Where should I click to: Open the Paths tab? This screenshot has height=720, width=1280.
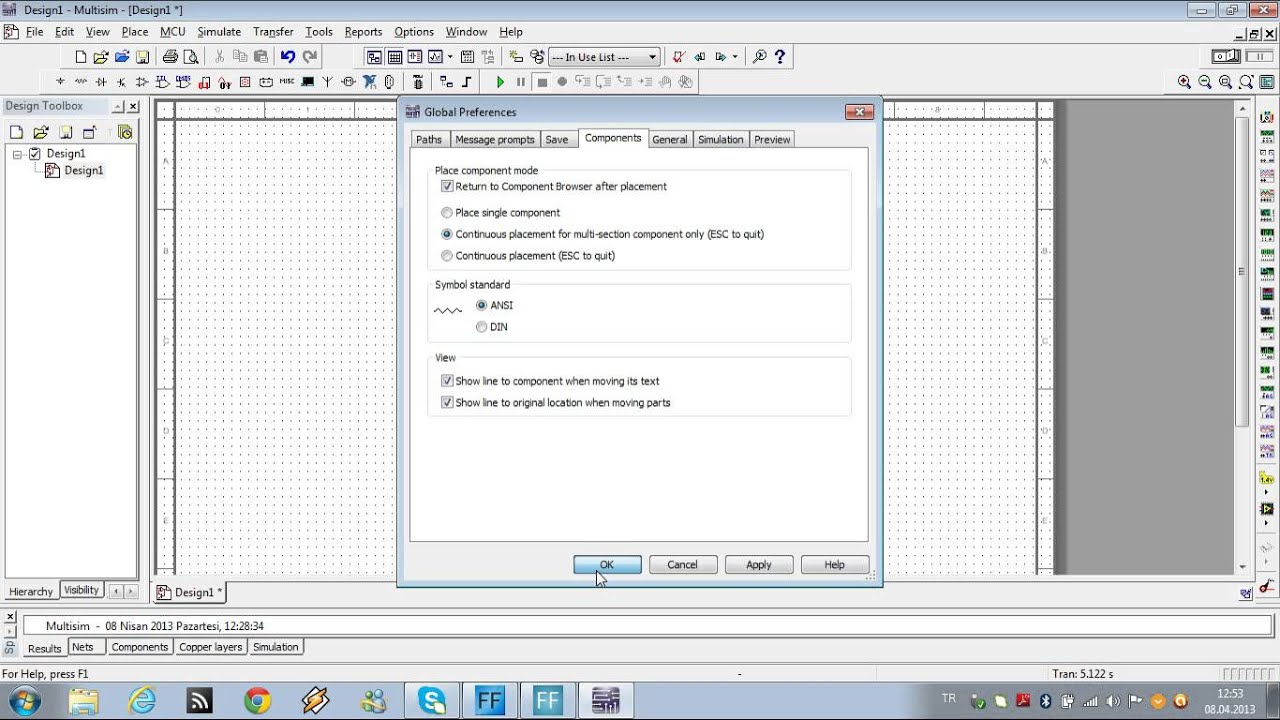[x=429, y=140]
